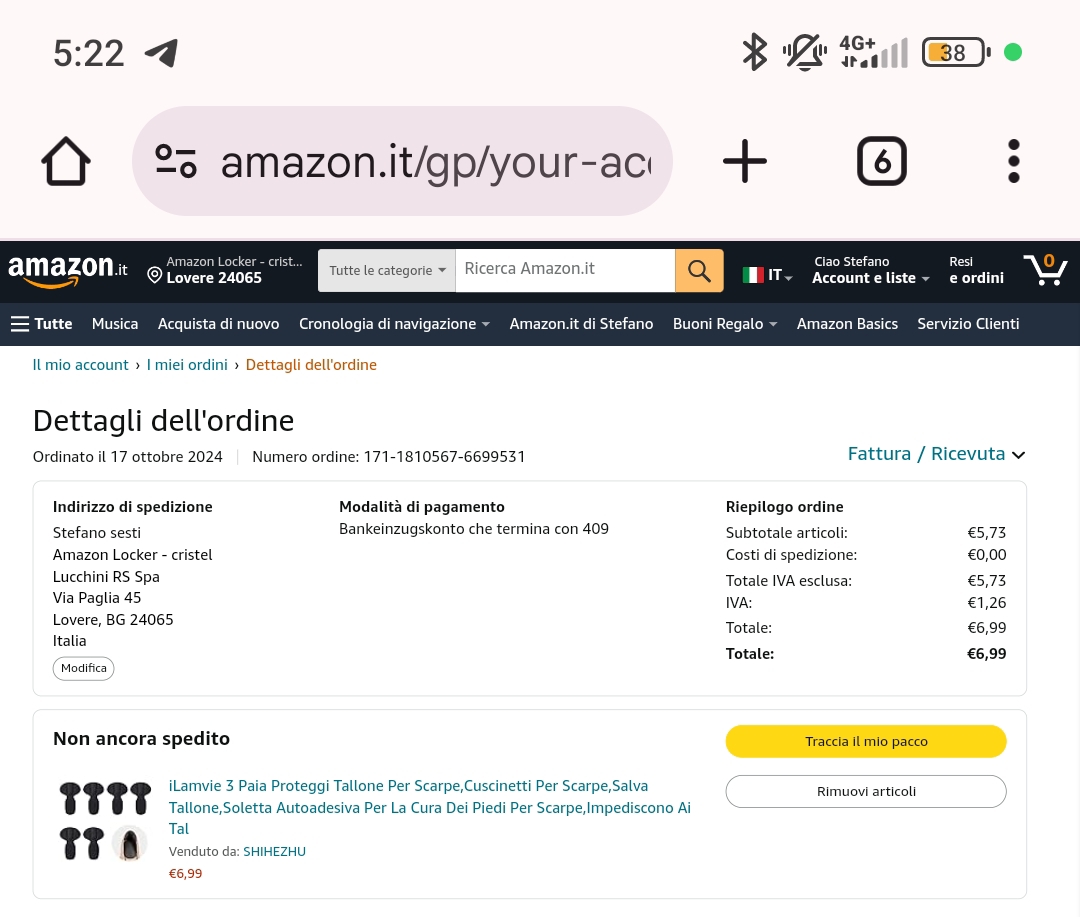Screen dimensions: 1080x917
Task: Open new tab with plus icon
Action: pyautogui.click(x=744, y=161)
